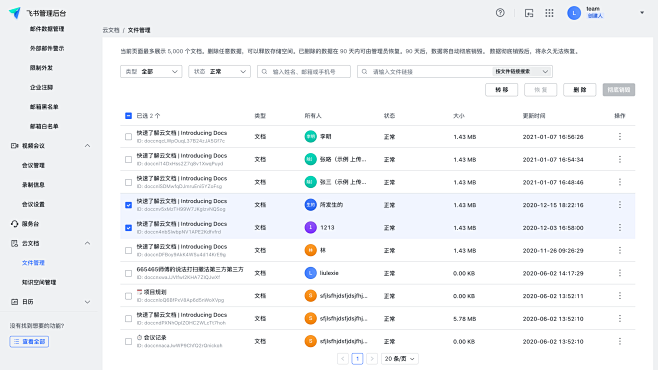Click the green avatar next to 李明
The height and width of the screenshot is (370, 658).
(310, 137)
